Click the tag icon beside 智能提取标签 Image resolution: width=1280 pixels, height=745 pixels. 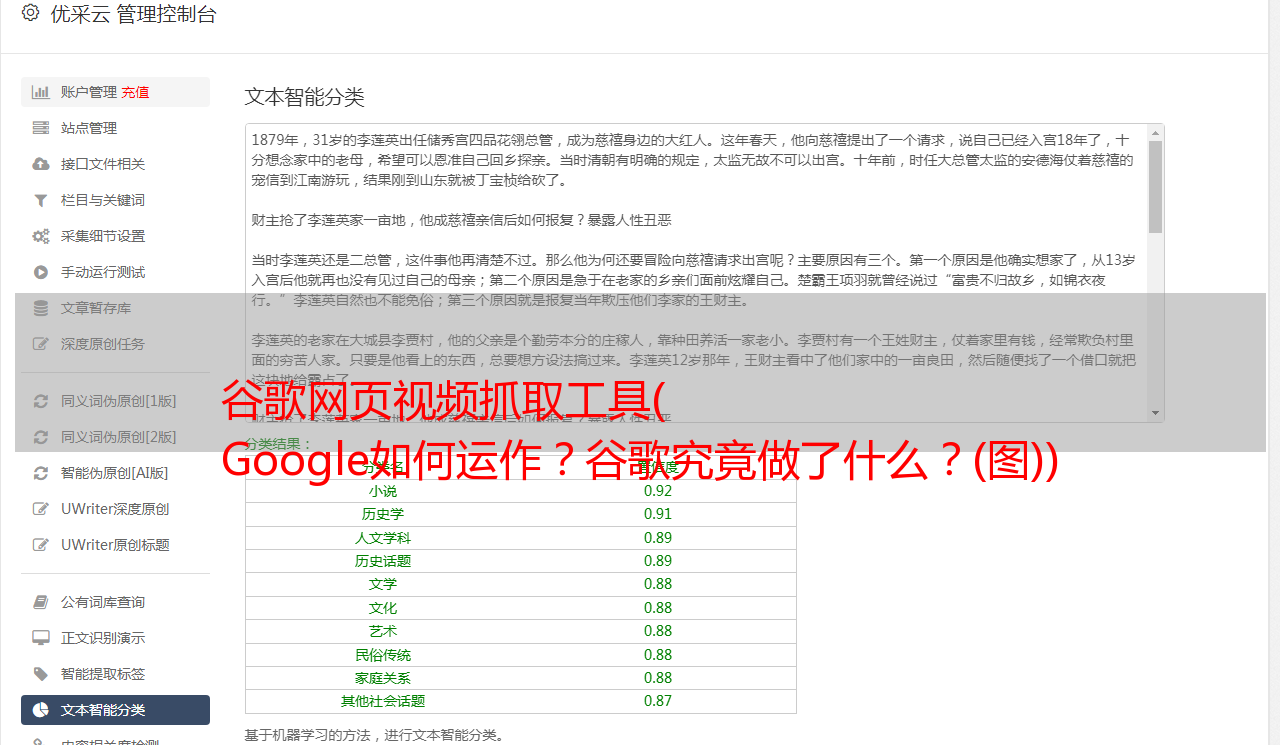tap(41, 674)
